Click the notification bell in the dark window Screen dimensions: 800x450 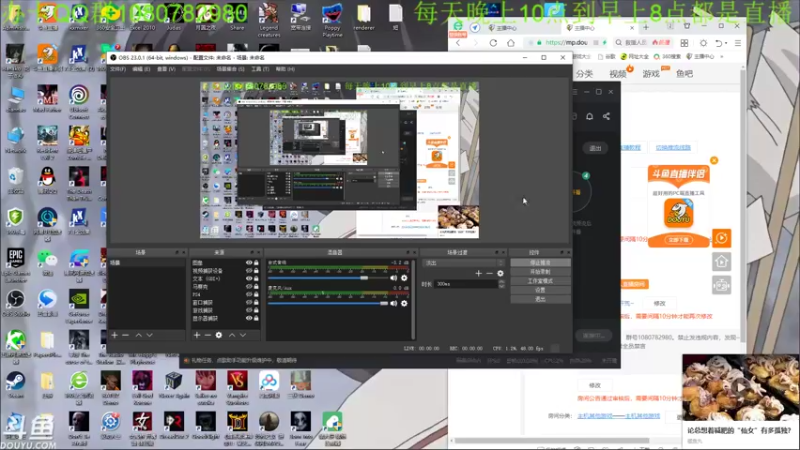[589, 116]
